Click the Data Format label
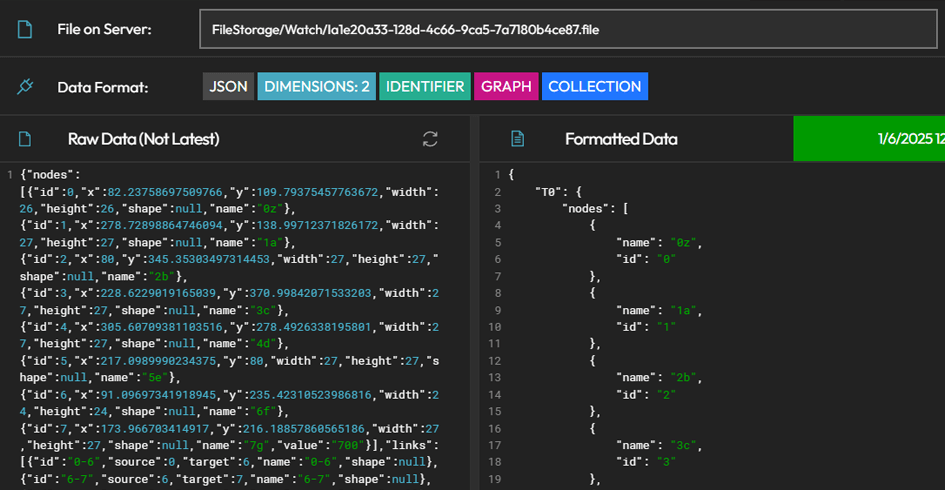This screenshot has height=490, width=945. (x=102, y=87)
